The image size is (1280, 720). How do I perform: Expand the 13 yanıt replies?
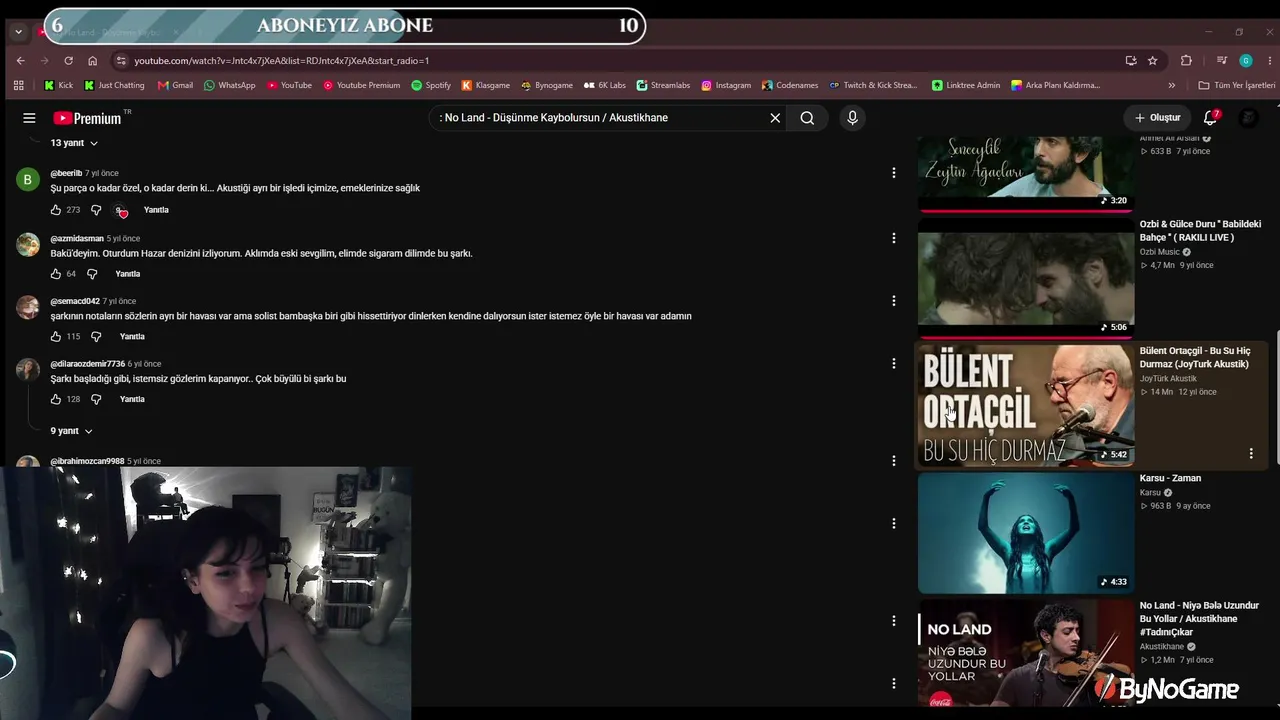pyautogui.click(x=74, y=143)
